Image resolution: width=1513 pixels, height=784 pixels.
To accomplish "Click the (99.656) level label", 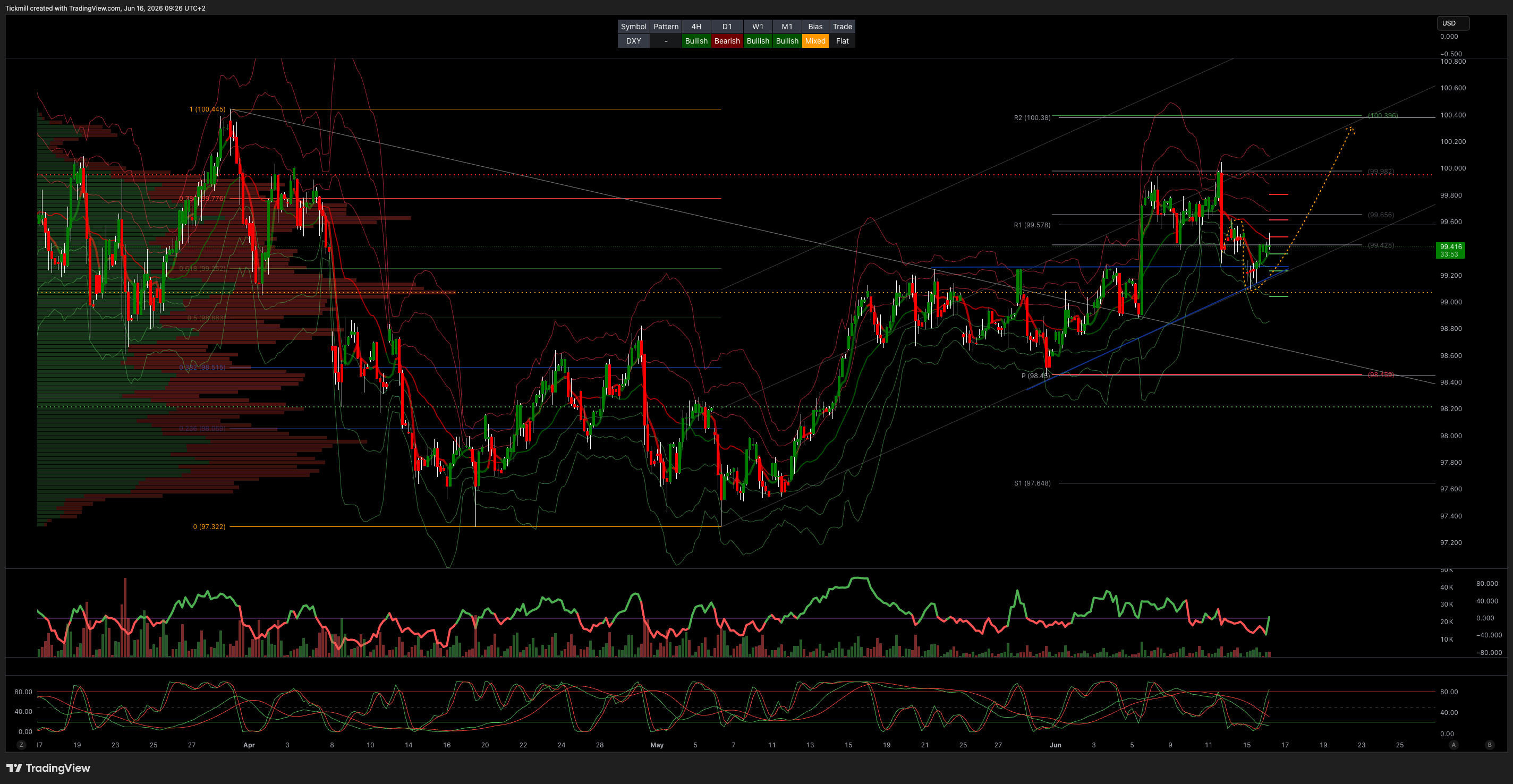I will point(1381,215).
